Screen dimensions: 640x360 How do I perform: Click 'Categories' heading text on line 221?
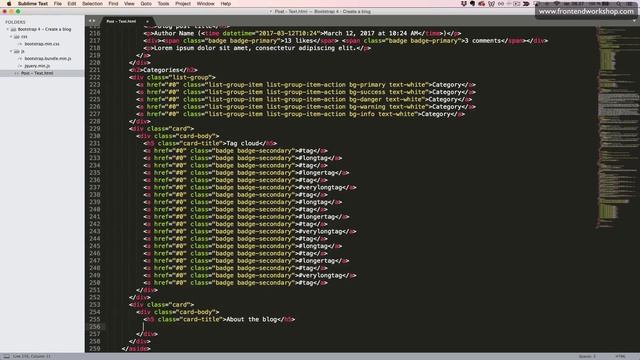[x=161, y=70]
